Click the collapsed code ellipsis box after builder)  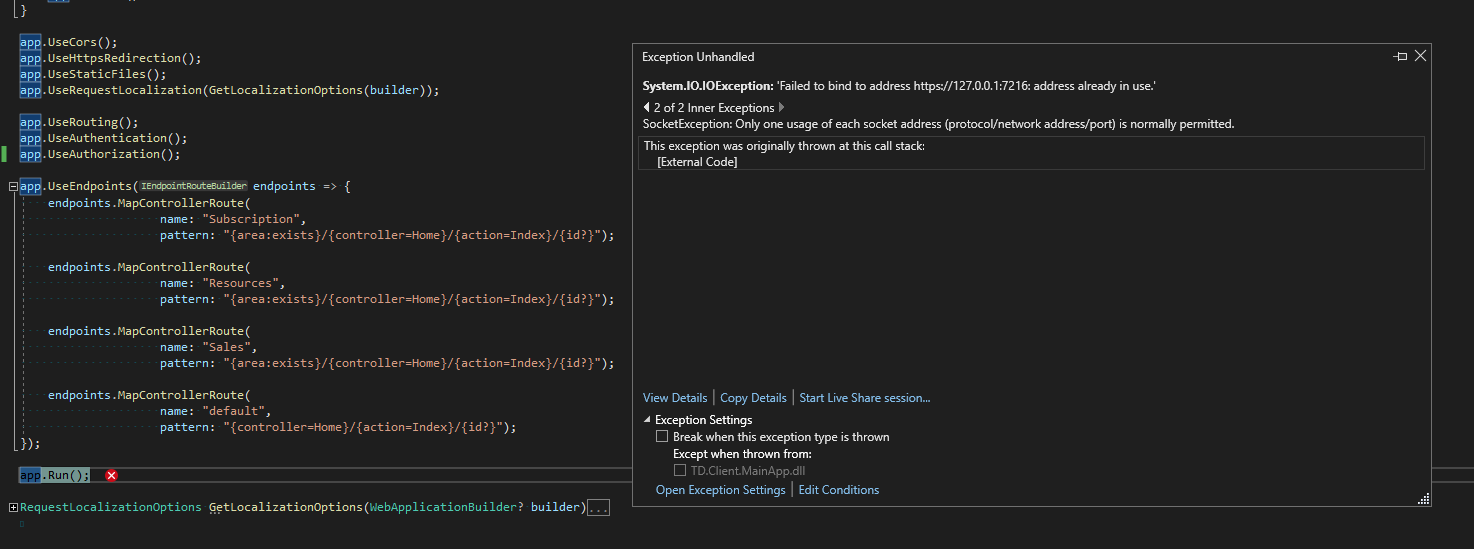click(x=598, y=508)
